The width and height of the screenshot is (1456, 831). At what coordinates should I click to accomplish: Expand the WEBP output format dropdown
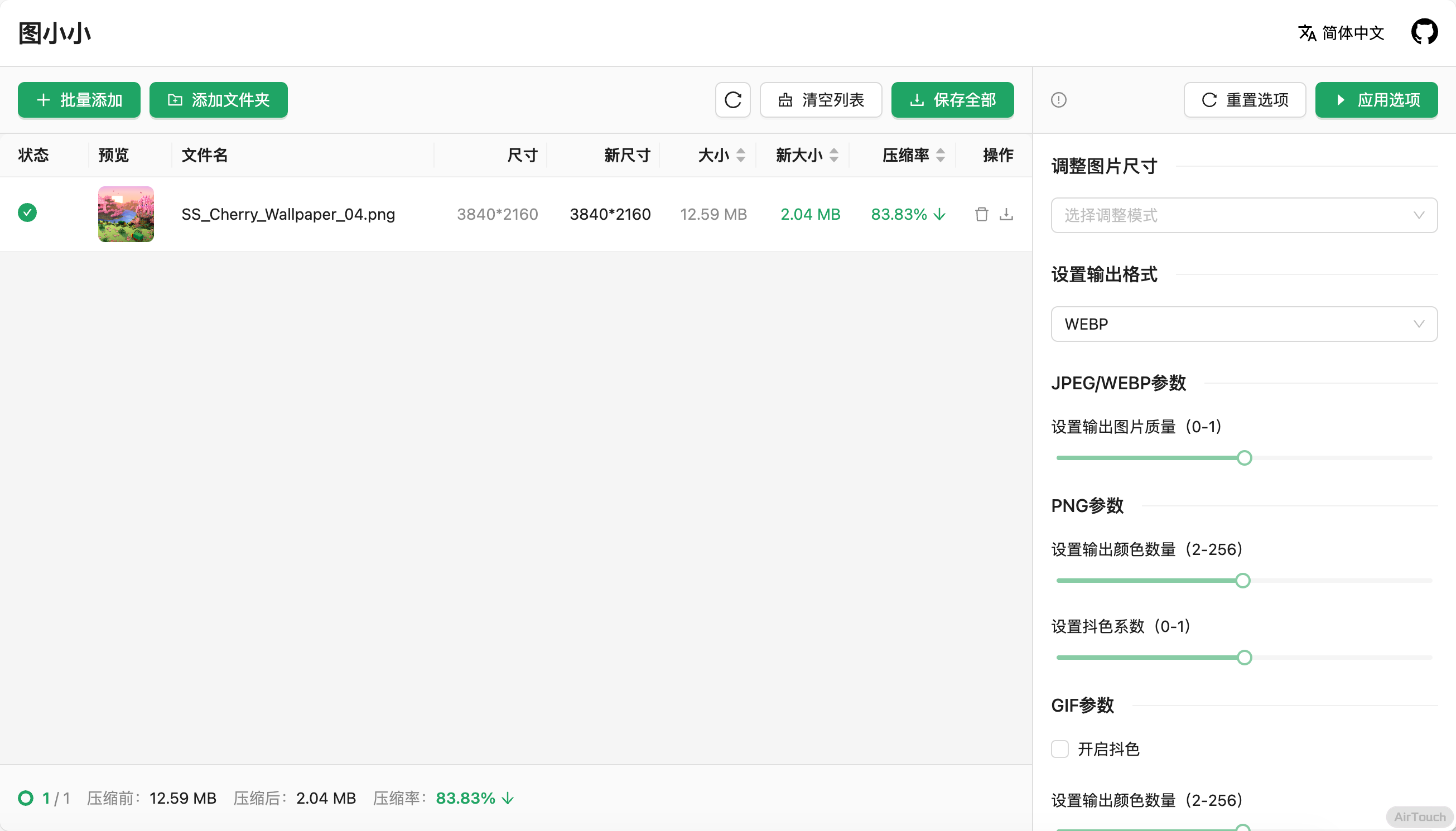pos(1243,324)
